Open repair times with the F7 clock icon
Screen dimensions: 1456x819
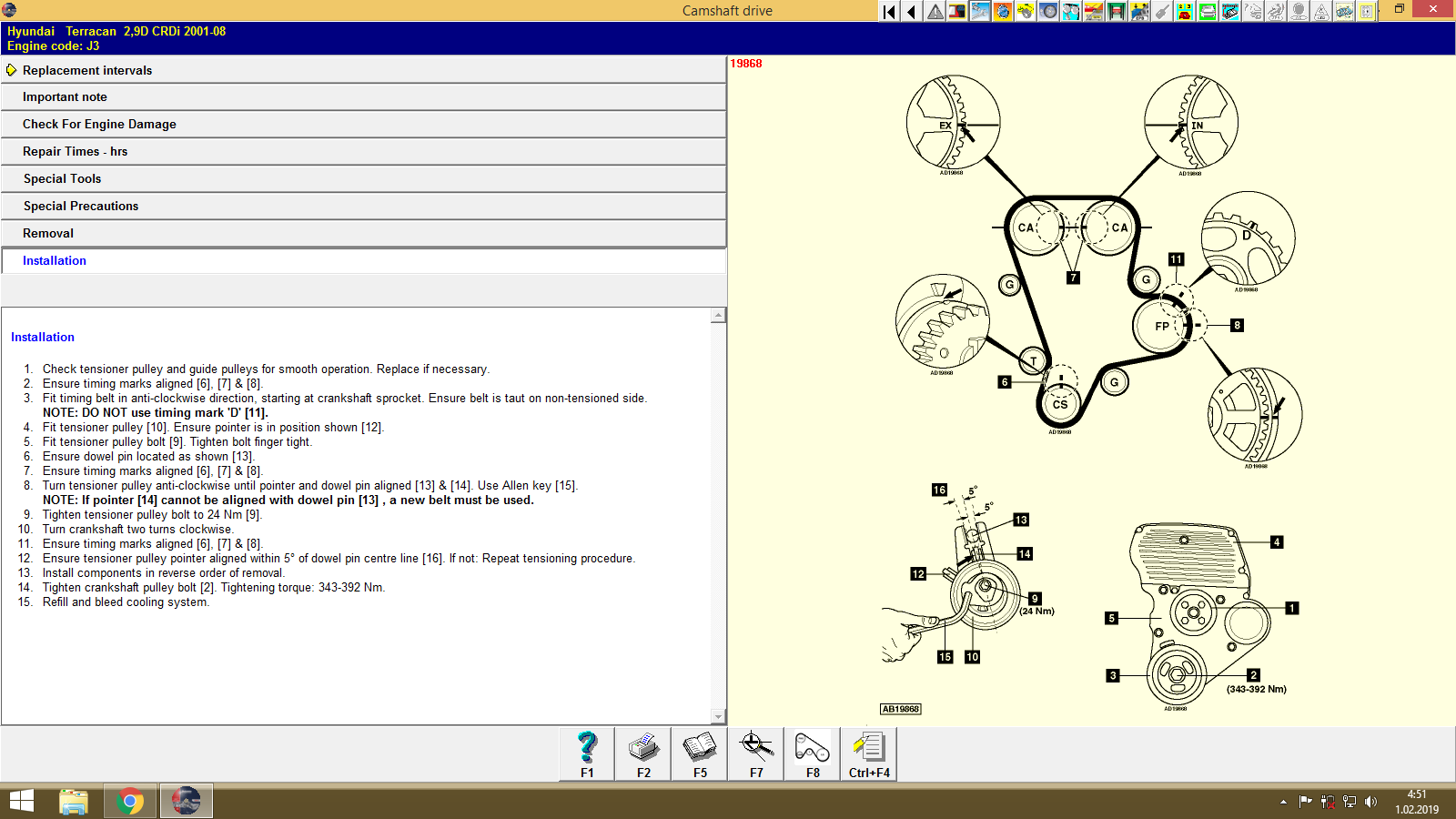[x=755, y=753]
